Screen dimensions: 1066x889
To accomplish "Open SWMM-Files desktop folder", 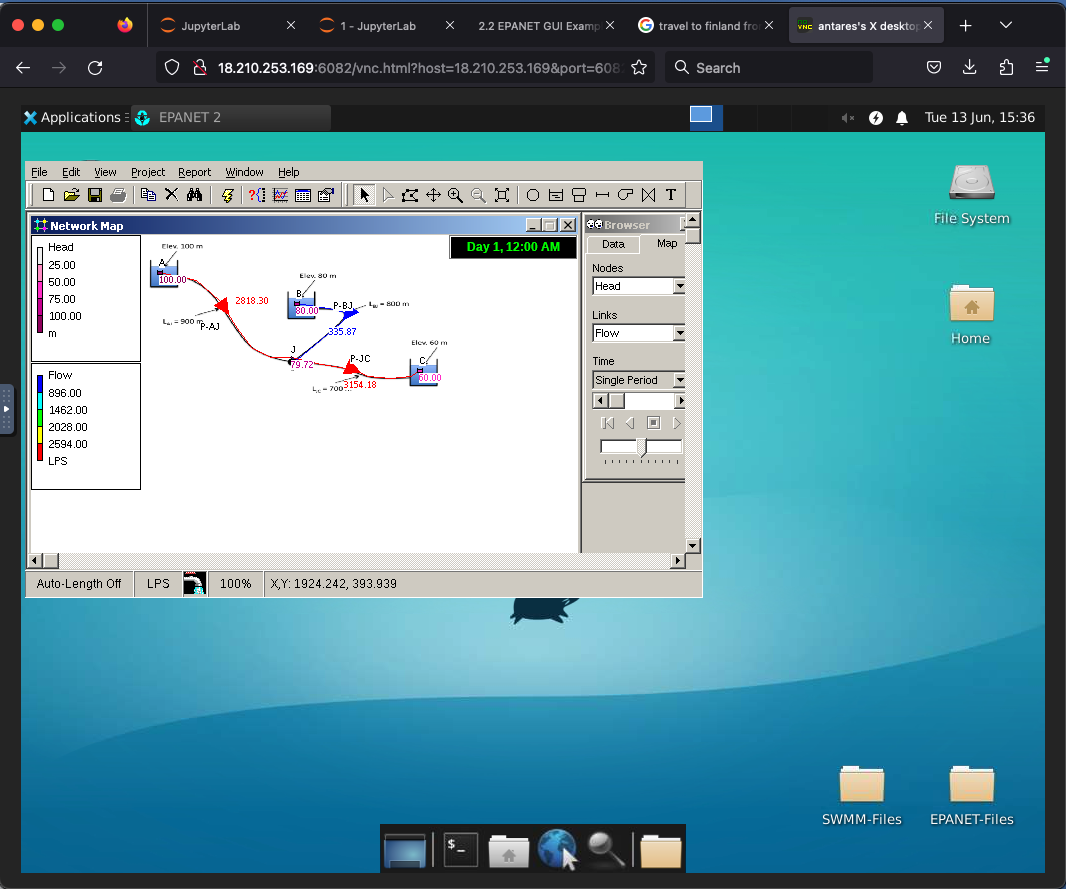I will (861, 797).
